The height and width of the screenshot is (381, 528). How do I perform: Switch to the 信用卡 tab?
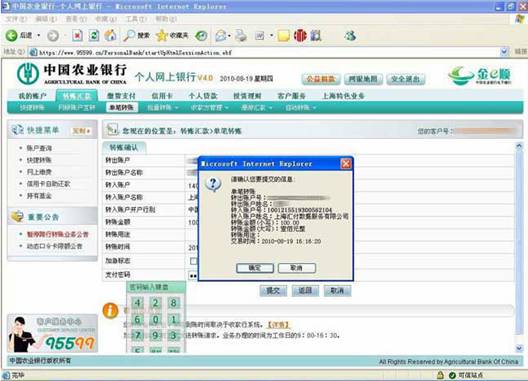pos(162,96)
